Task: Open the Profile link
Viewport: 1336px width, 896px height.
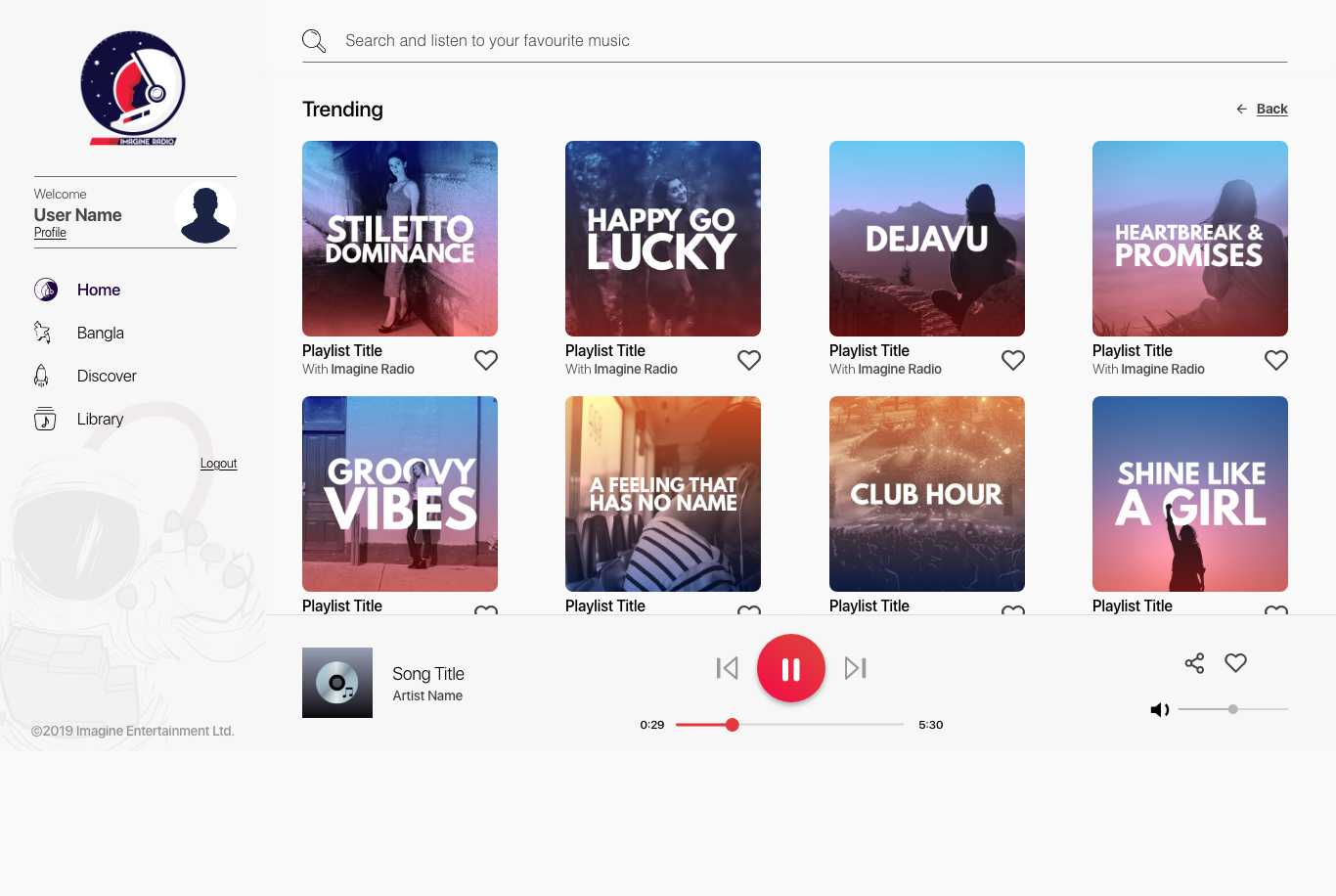Action: [x=50, y=233]
